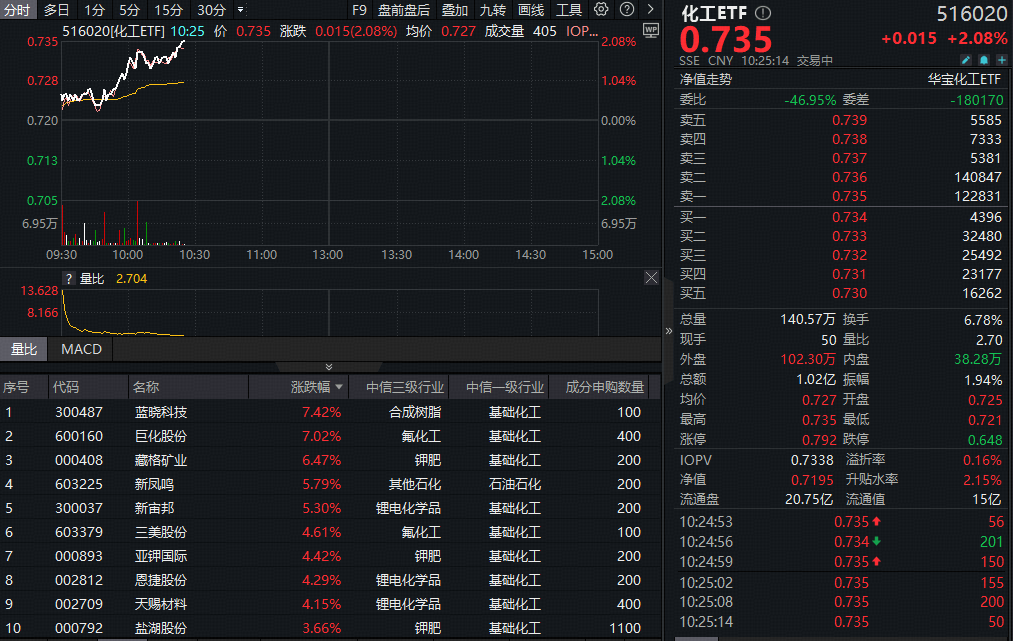1013x641 pixels.
Task: Enable the 九转 nine-turn indicator
Action: 493,10
